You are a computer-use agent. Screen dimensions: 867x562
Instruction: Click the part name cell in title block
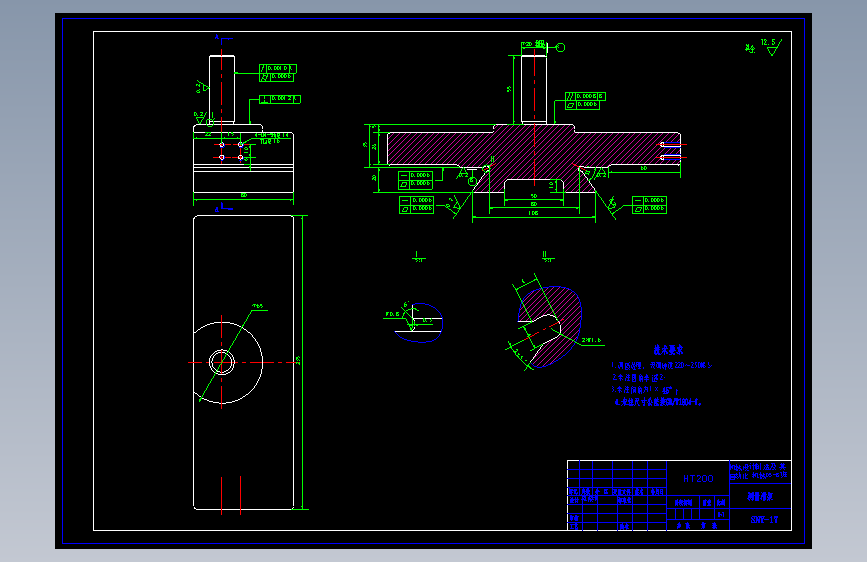(760, 496)
